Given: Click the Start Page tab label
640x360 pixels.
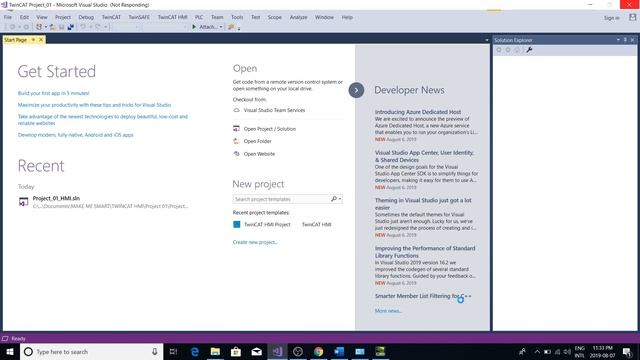Looking at the screenshot, I should [16, 40].
